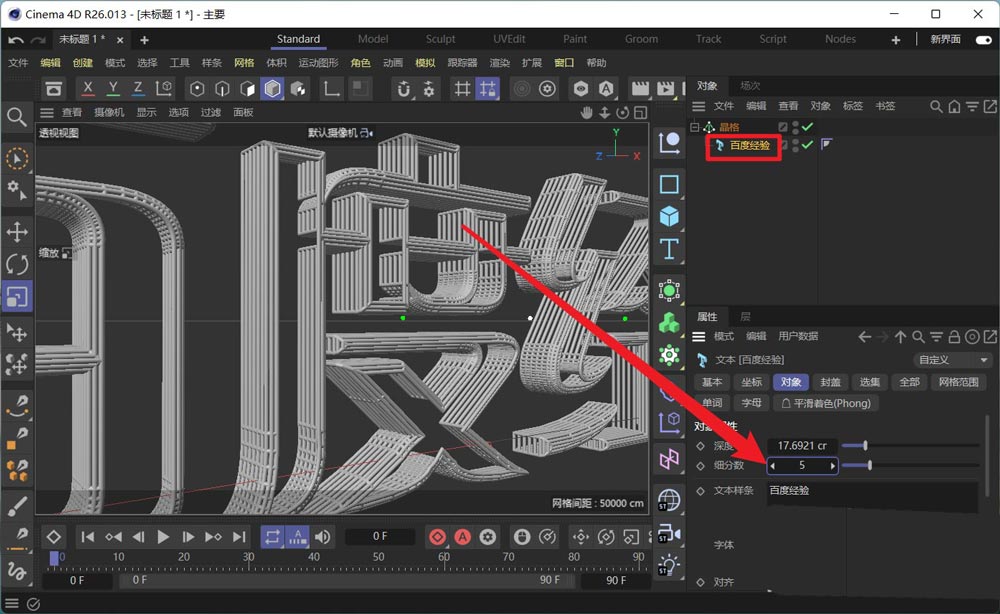Open the 渲染 menu
Screen dimensions: 1000x614
[499, 62]
